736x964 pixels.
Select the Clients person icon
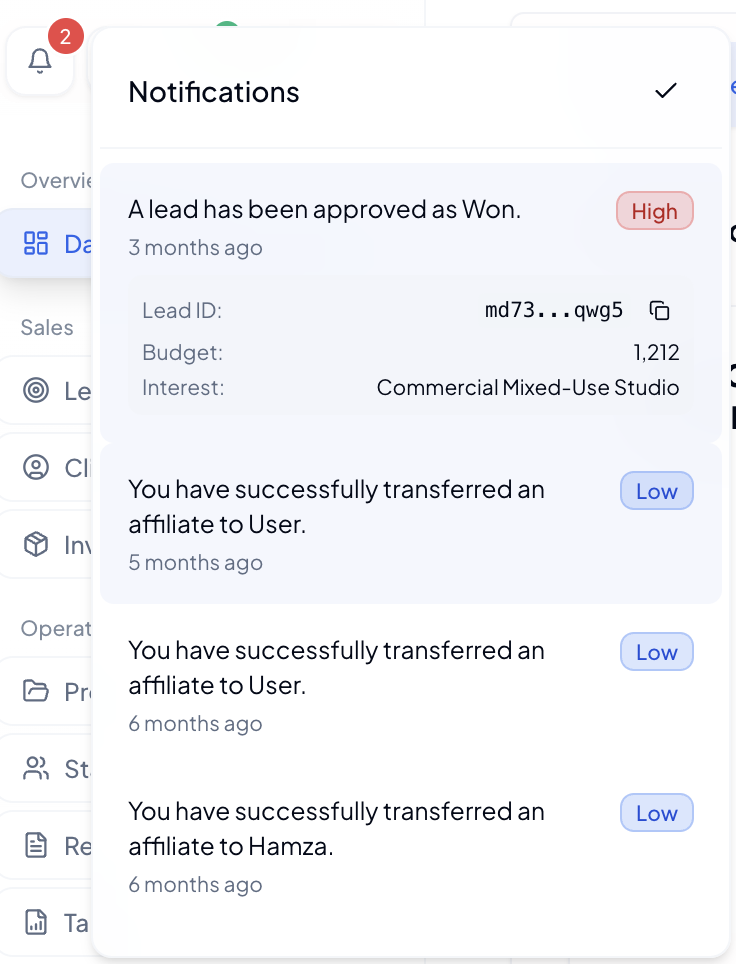coord(36,467)
